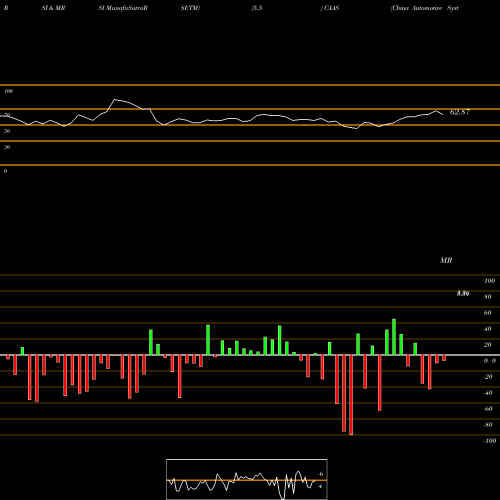Screen dimensions: 500x500
Task: Open the mini overview chart thumbnail
Action: [247, 479]
